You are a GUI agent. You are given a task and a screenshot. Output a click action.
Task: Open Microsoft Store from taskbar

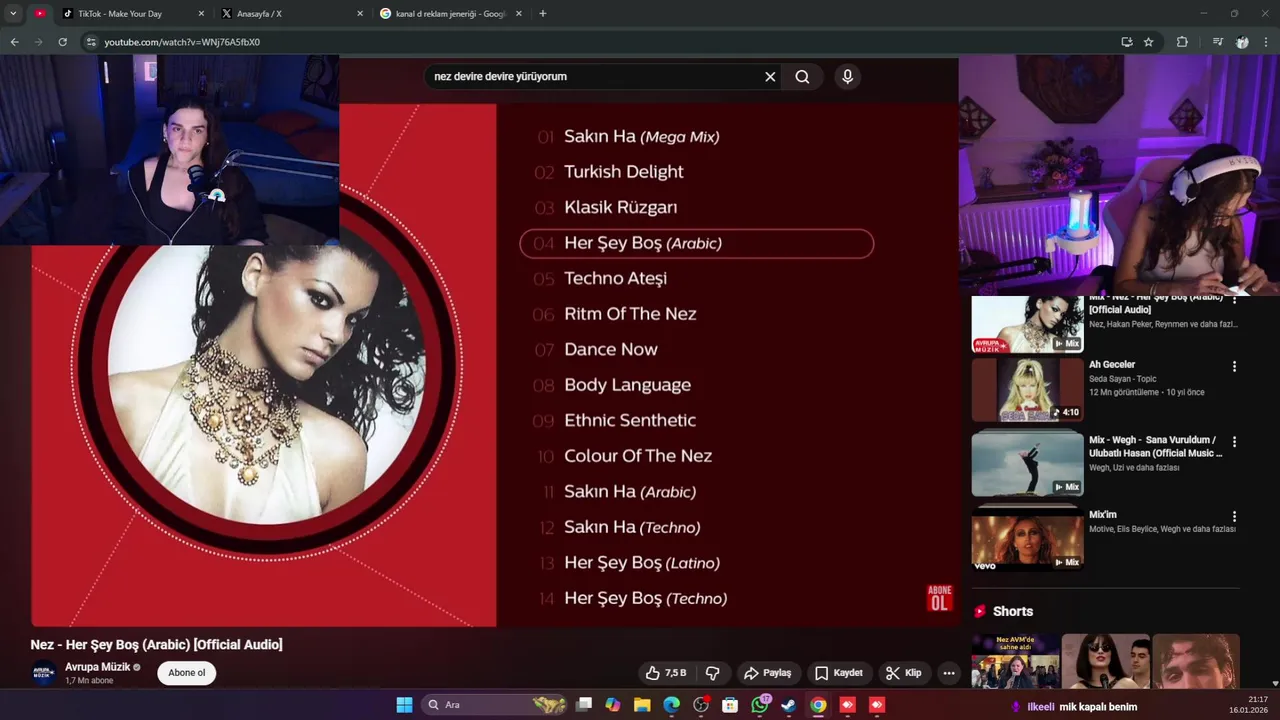point(731,705)
